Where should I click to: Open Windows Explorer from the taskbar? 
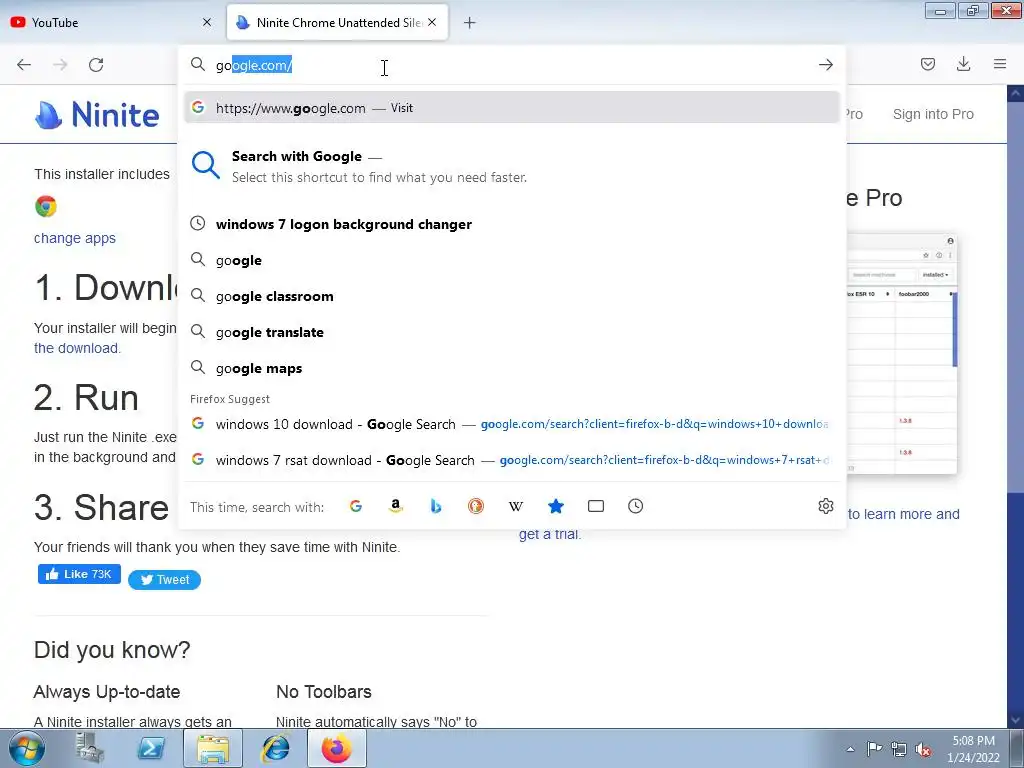[x=213, y=748]
